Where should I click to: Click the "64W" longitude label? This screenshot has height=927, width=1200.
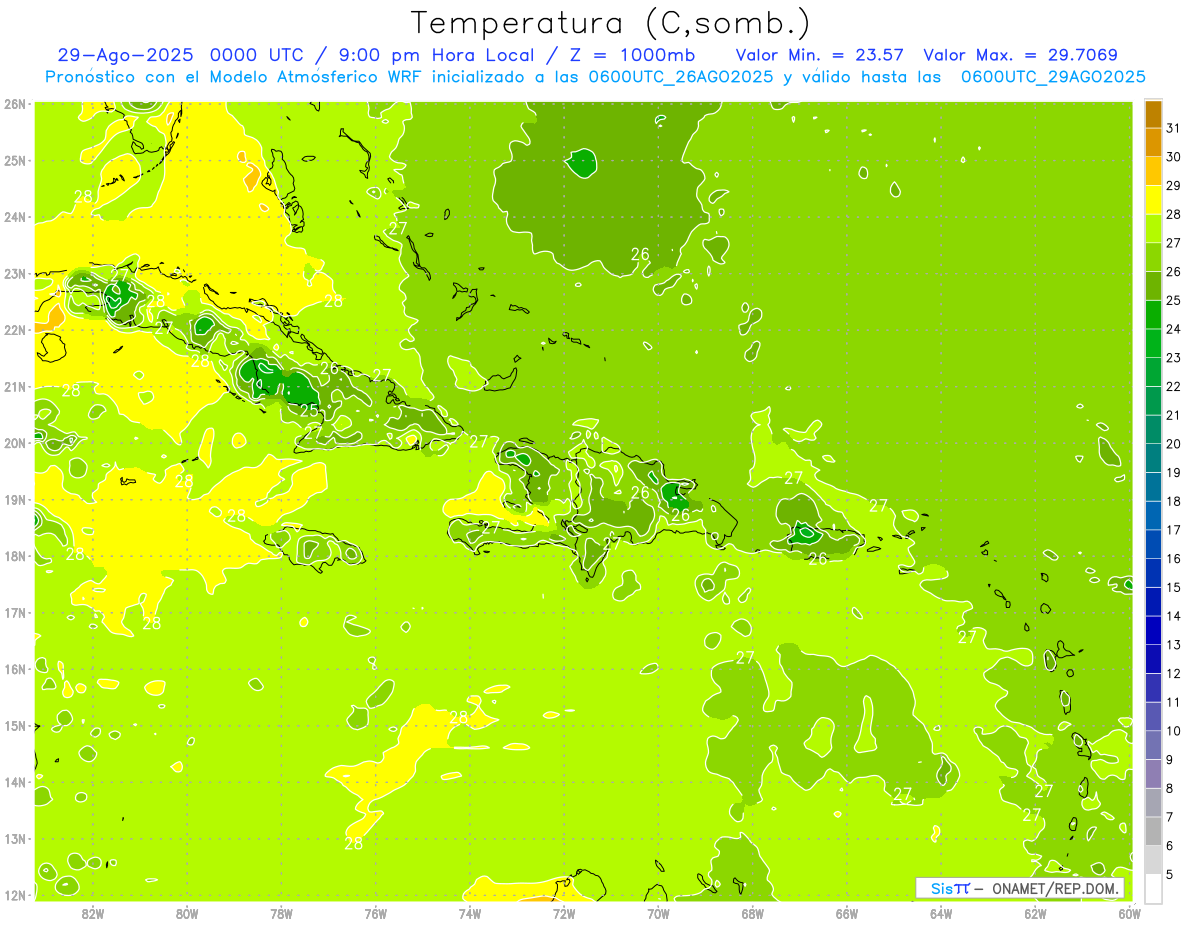tap(941, 912)
